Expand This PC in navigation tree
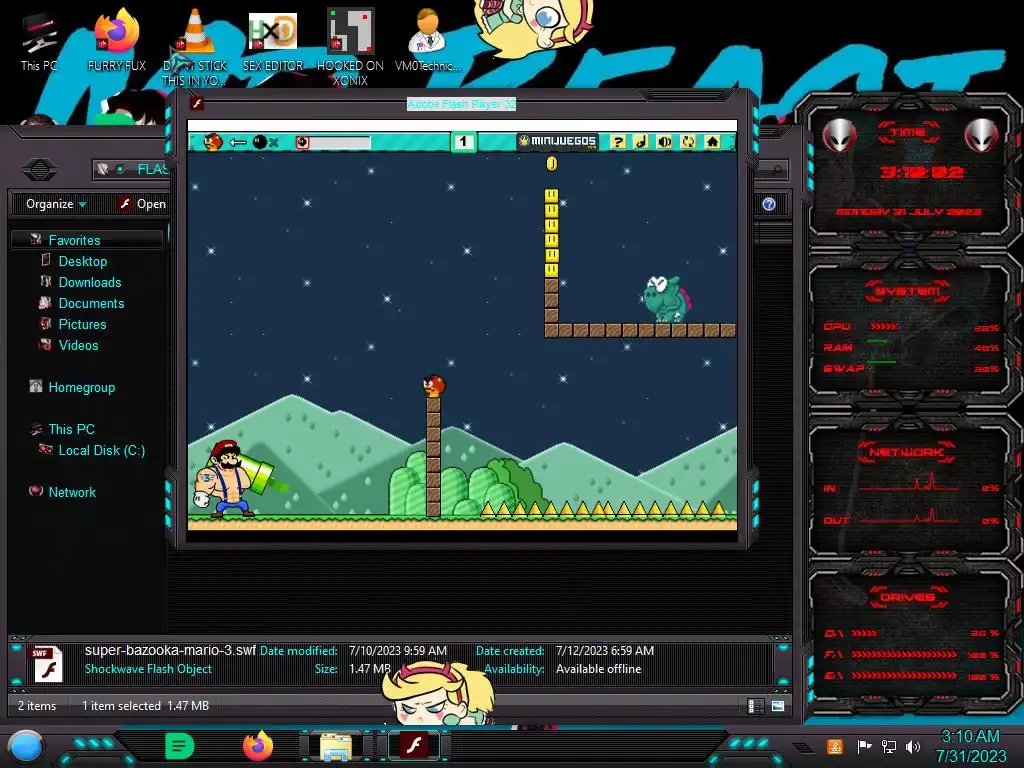 pos(71,429)
